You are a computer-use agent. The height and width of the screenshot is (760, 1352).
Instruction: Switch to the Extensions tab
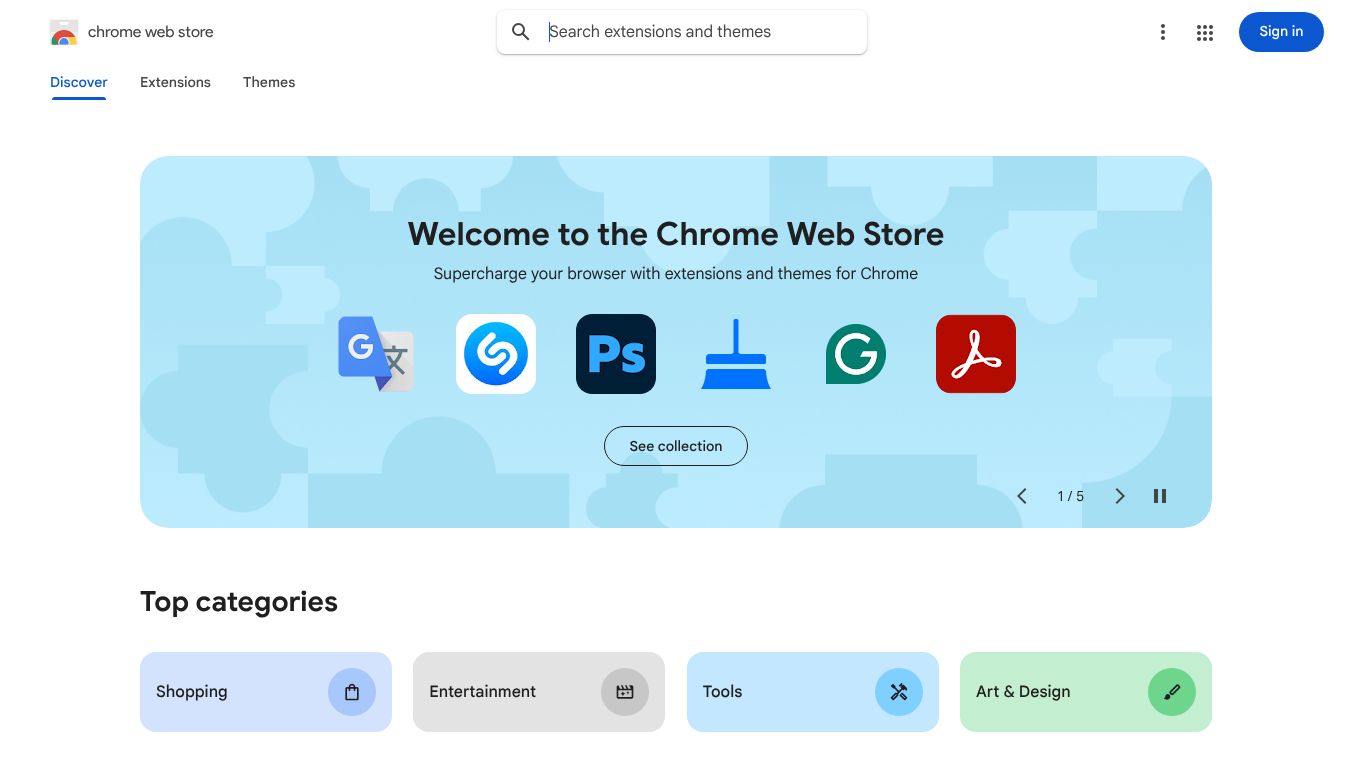tap(175, 82)
